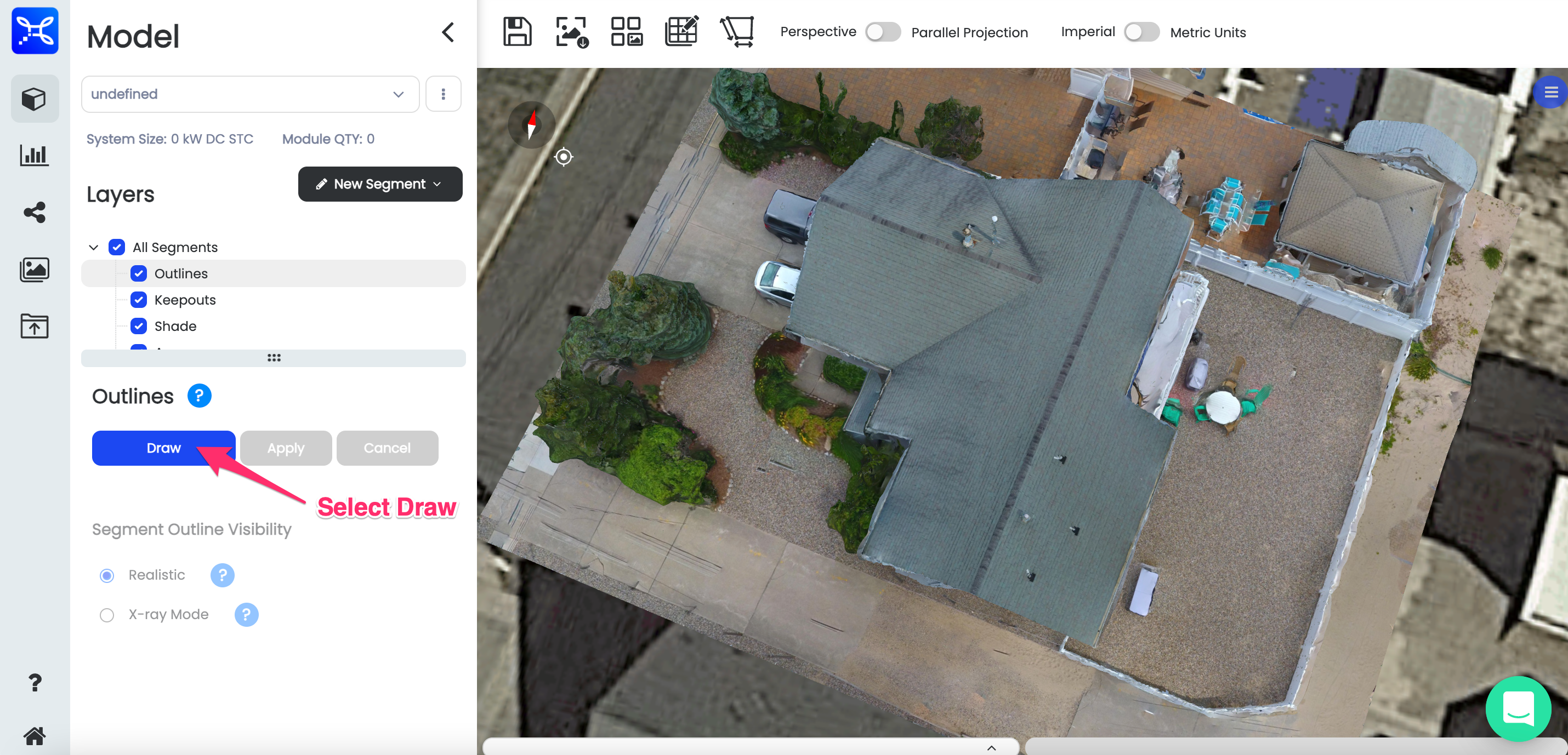Click the Cancel button

[387, 448]
